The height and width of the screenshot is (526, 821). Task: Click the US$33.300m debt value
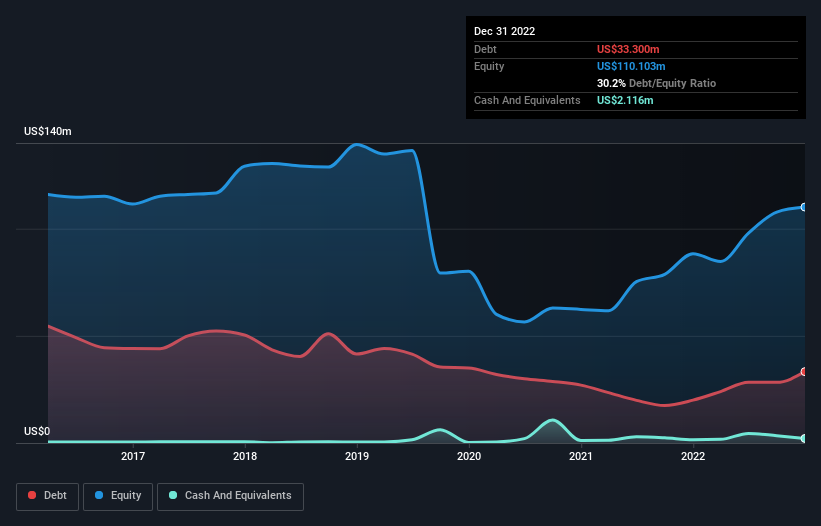click(628, 49)
